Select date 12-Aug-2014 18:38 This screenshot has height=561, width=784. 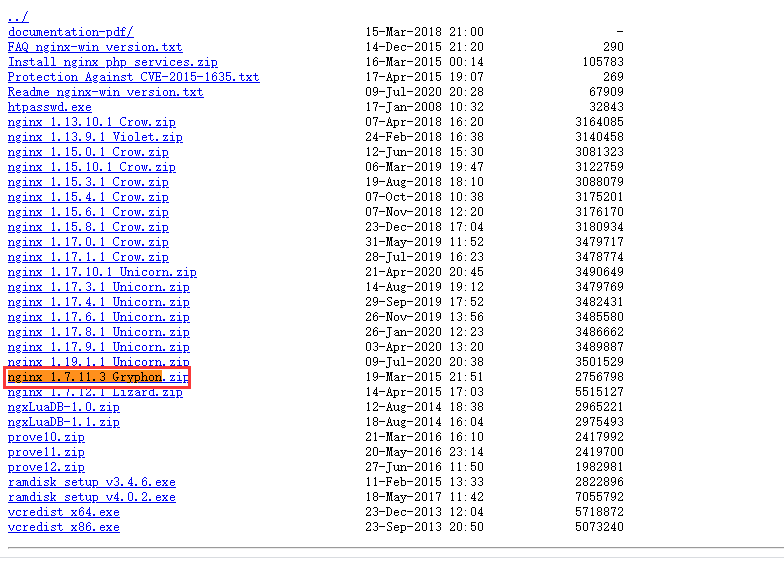point(424,407)
